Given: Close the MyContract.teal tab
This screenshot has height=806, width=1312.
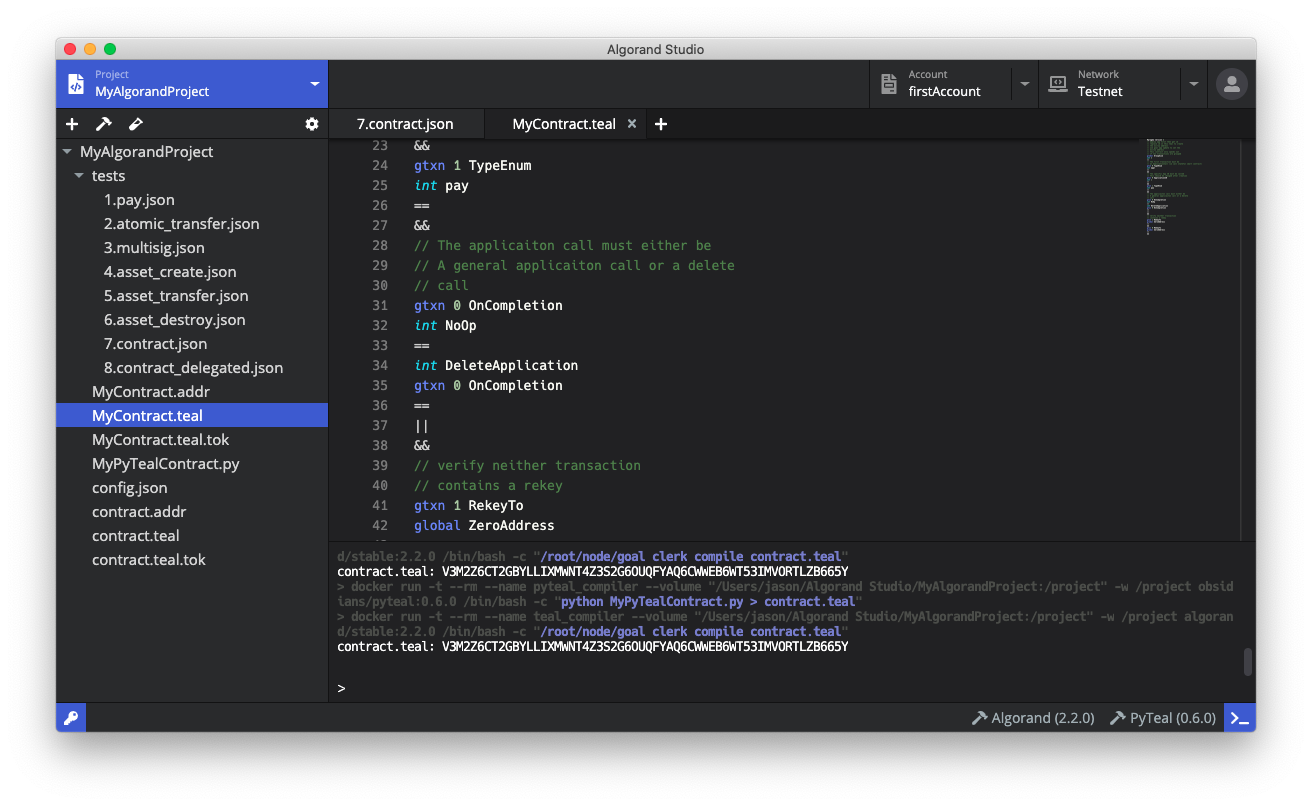Looking at the screenshot, I should point(632,123).
